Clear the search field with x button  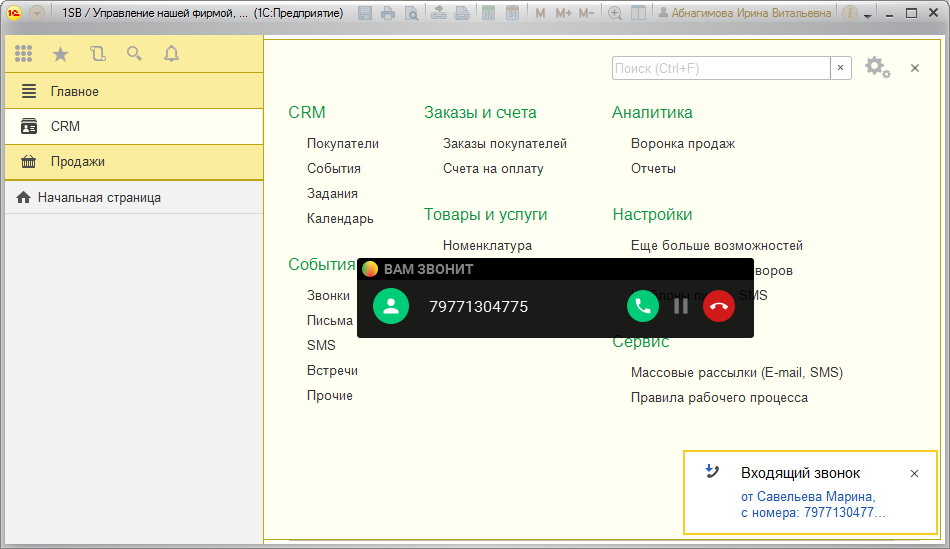click(x=841, y=68)
